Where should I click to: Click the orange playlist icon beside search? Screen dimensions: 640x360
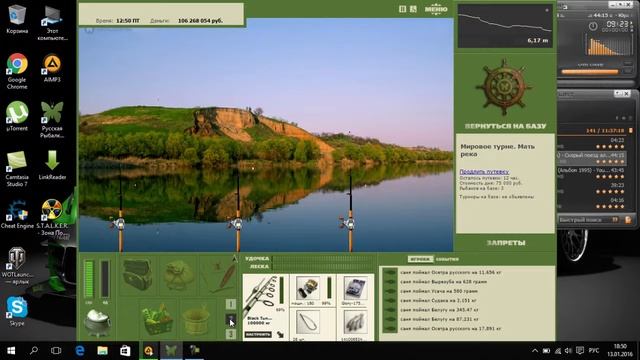628,220
